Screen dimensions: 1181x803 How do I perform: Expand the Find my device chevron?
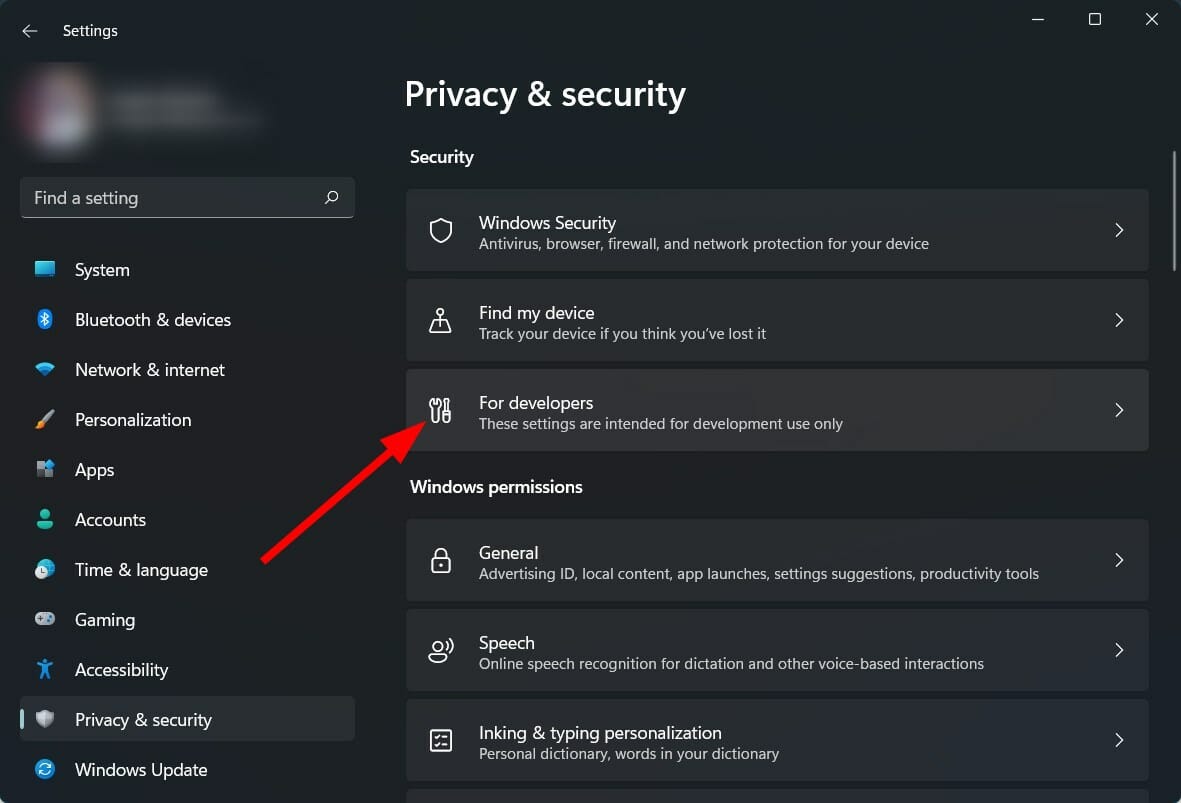(x=1119, y=321)
